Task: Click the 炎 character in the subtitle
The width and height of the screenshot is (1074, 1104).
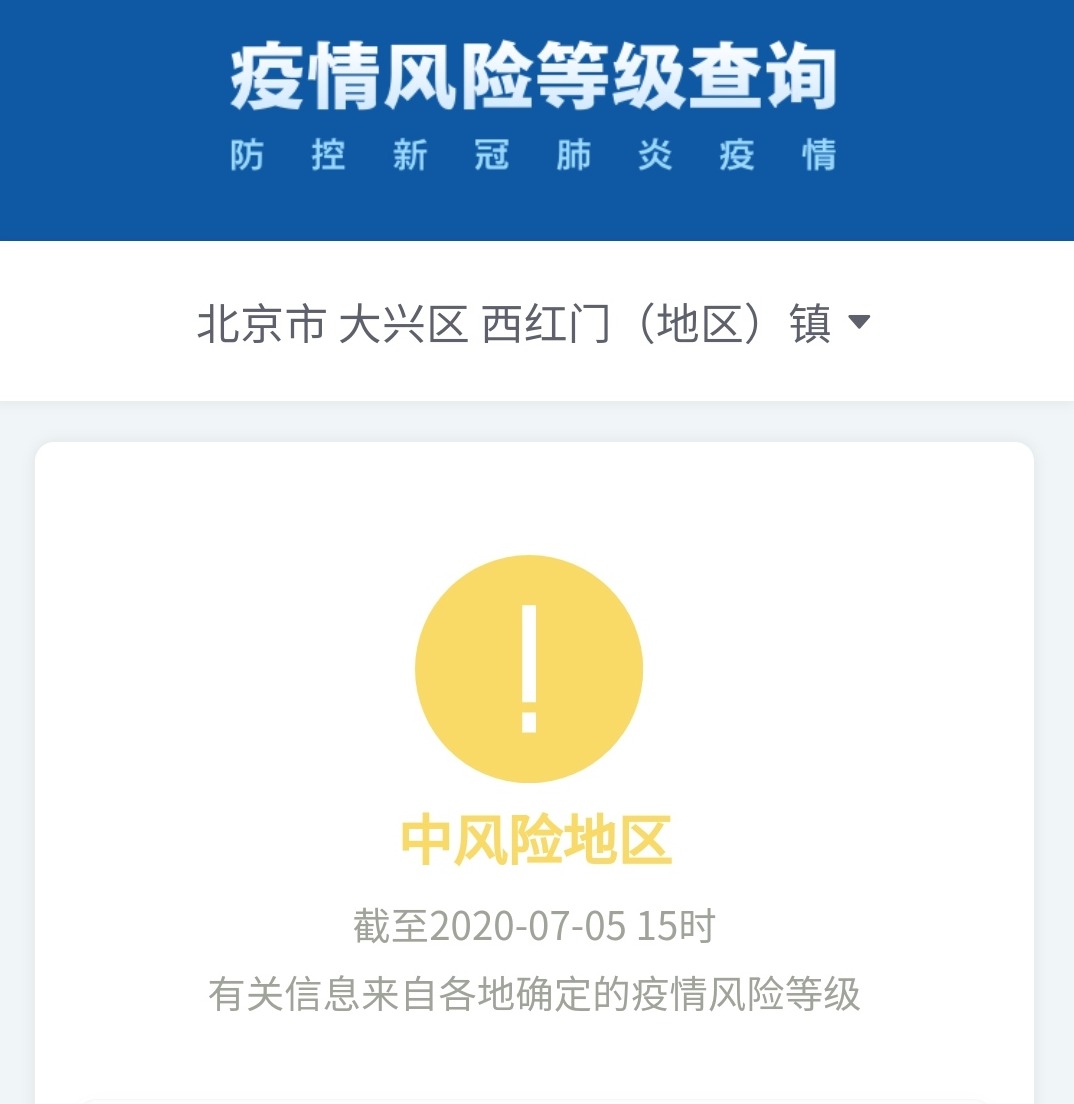Action: pos(656,155)
